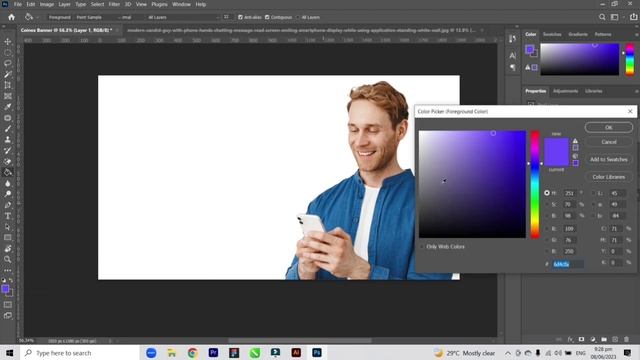The height and width of the screenshot is (360, 640).
Task: Select the Path Selection tool
Action: point(8,227)
